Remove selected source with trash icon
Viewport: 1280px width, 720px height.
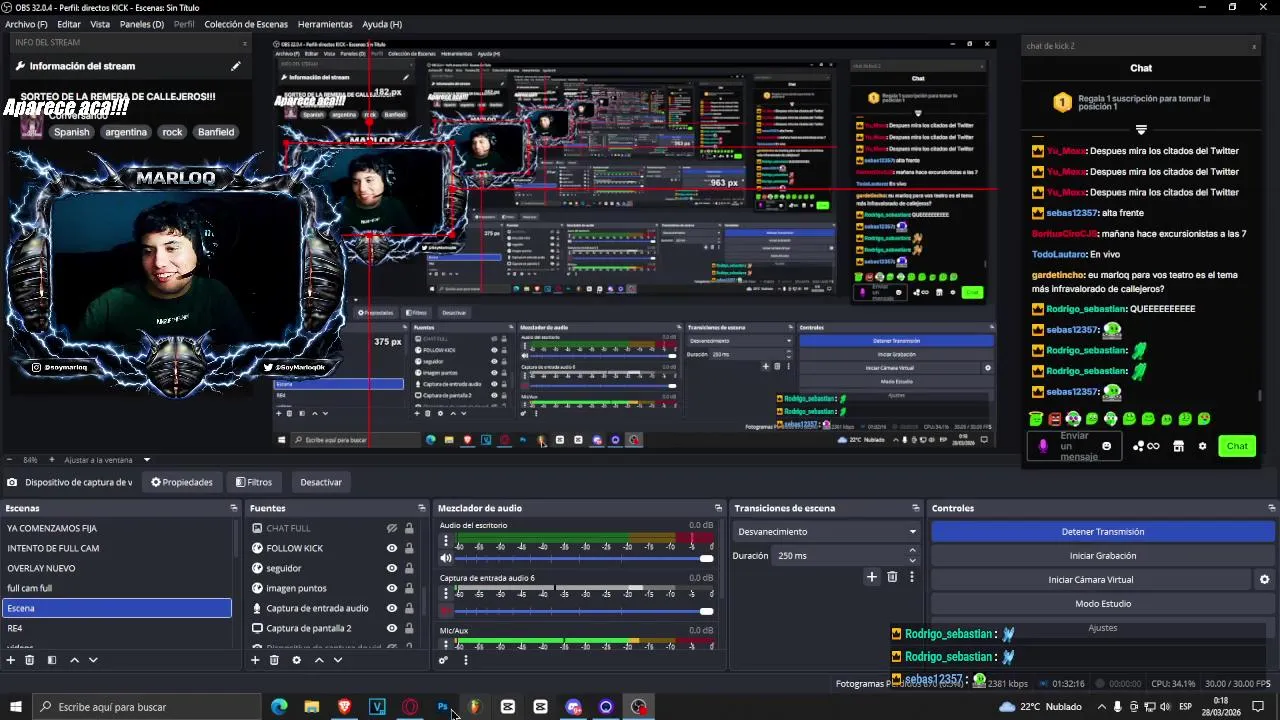click(x=274, y=660)
